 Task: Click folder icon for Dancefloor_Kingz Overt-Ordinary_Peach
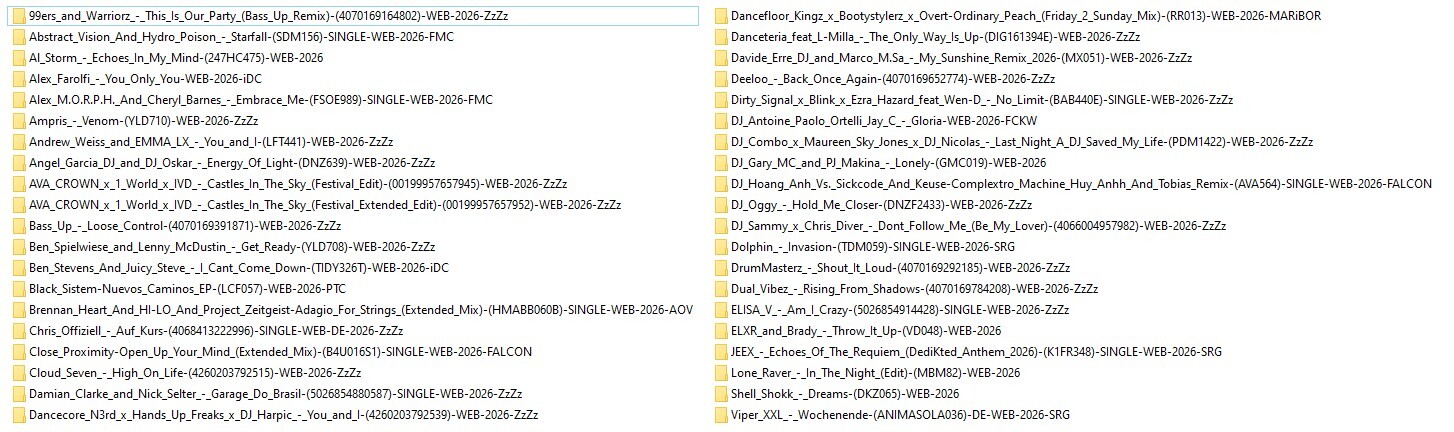(721, 16)
